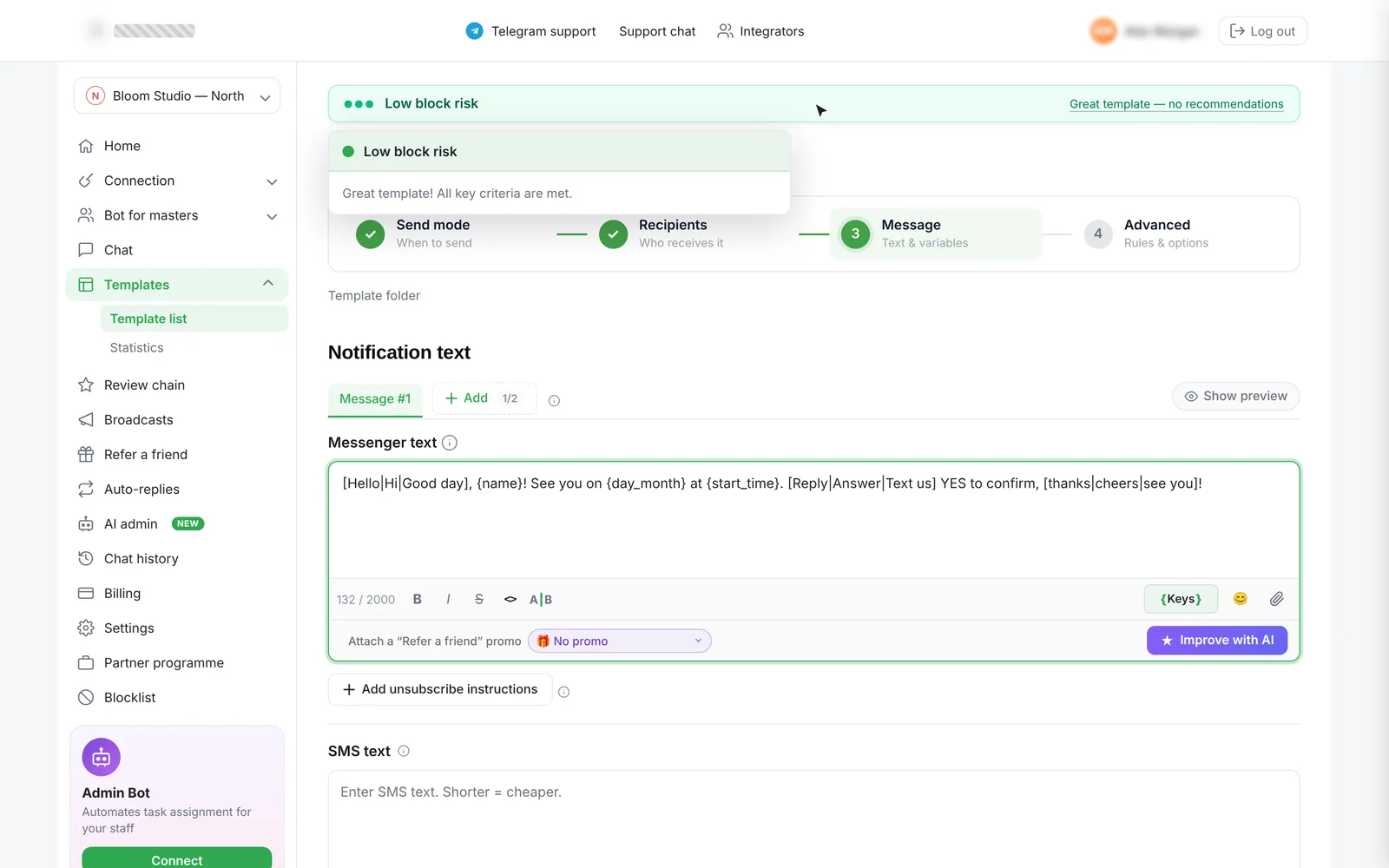Image resolution: width=1389 pixels, height=868 pixels.
Task: Go to Home in sidebar
Action: 177,146
